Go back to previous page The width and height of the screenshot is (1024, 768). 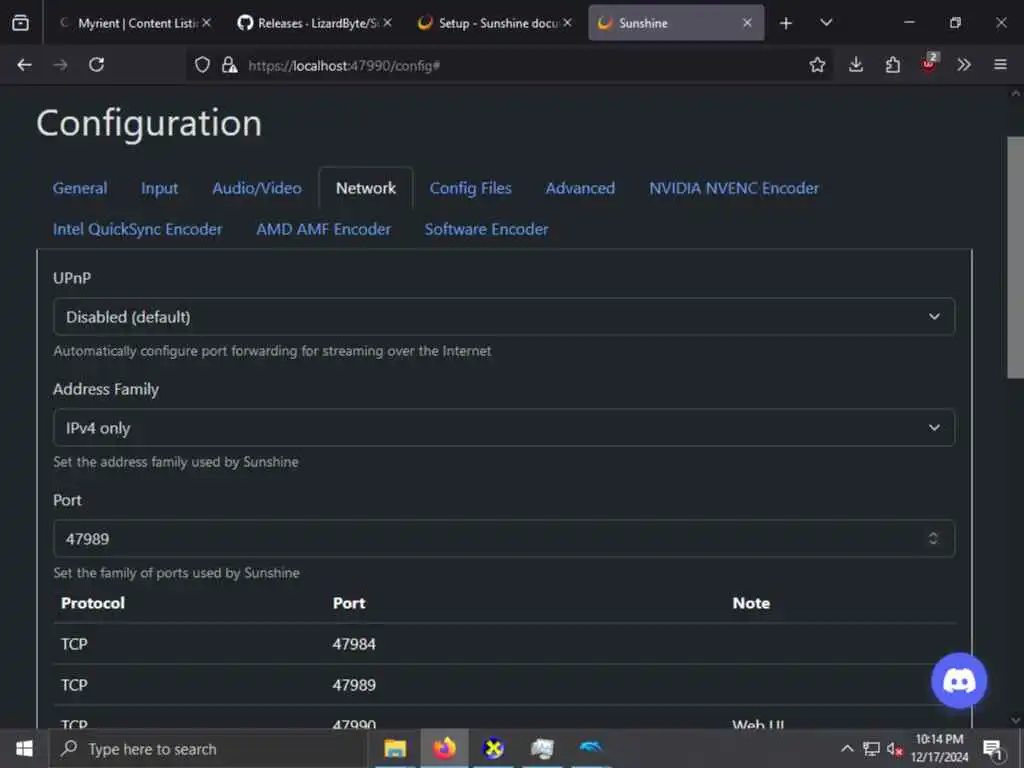click(25, 65)
